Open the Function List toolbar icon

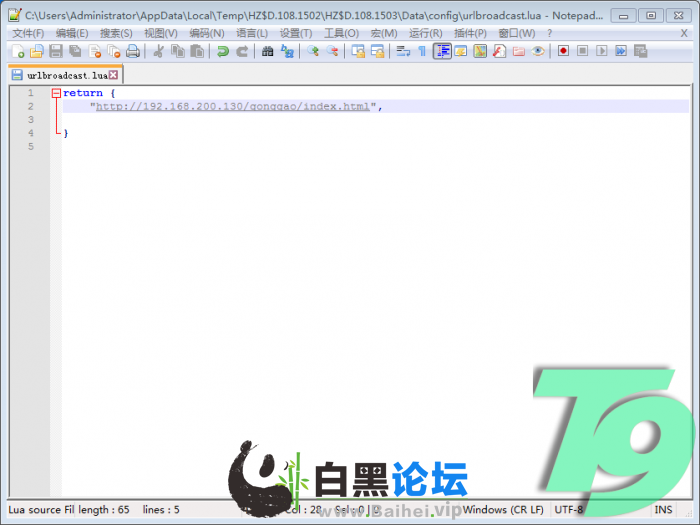pos(499,51)
